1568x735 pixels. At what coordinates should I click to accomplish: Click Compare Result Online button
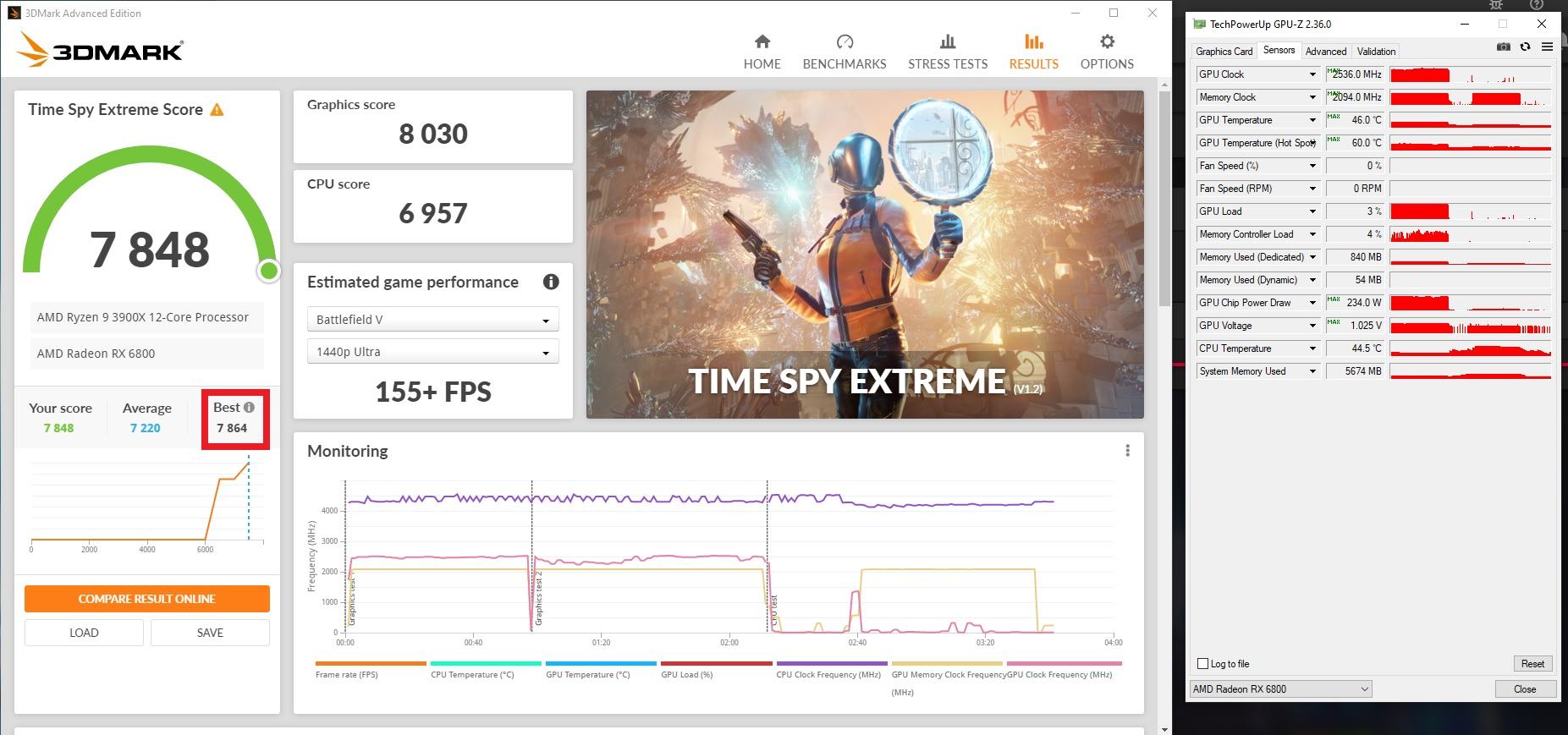click(x=147, y=599)
